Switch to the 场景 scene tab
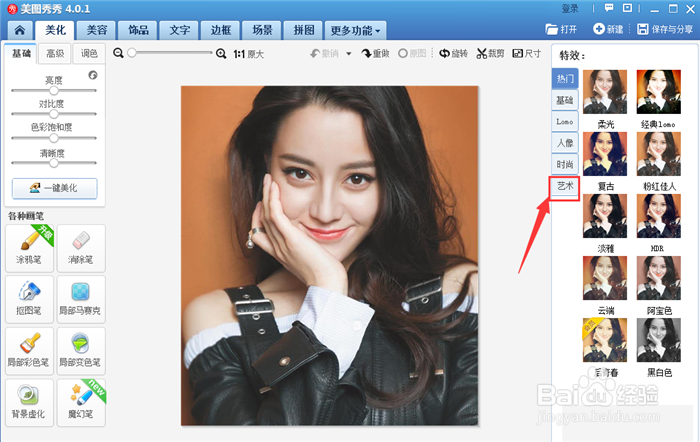 (262, 30)
